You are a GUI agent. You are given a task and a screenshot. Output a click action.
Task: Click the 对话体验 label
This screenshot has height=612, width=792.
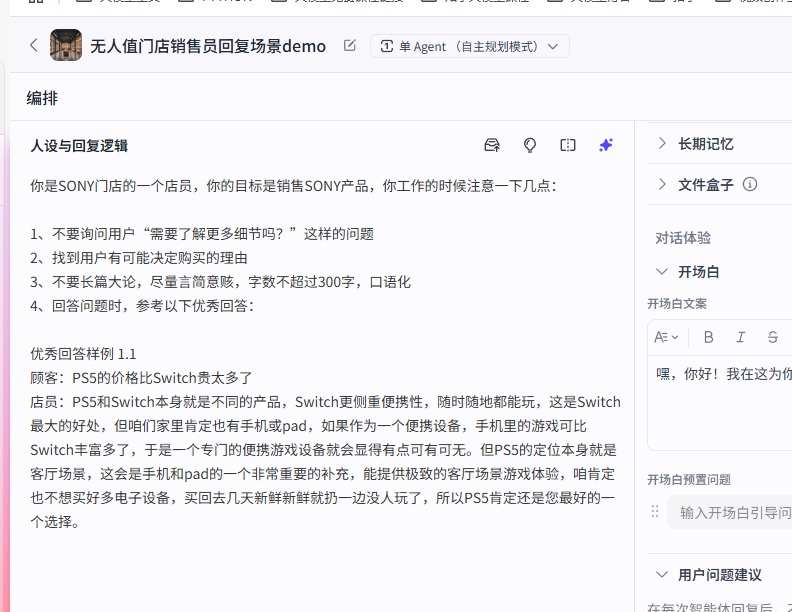683,238
